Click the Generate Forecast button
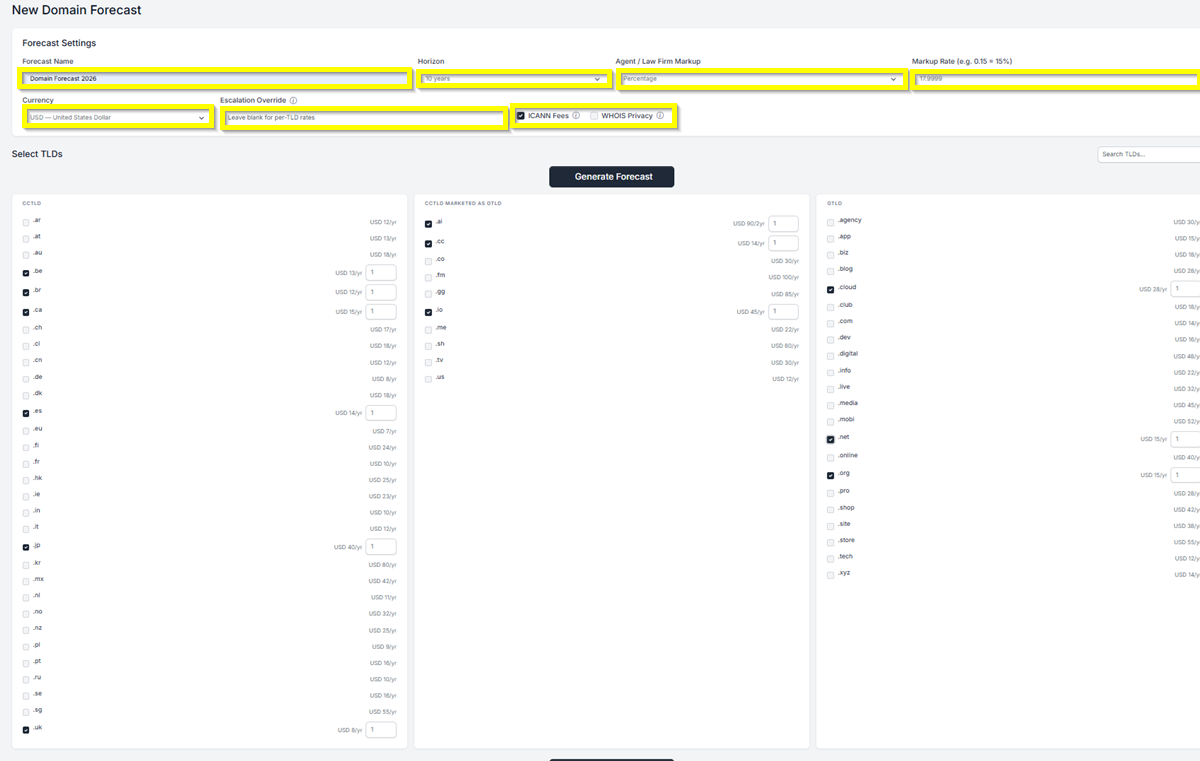Image resolution: width=1200 pixels, height=761 pixels. tap(612, 177)
